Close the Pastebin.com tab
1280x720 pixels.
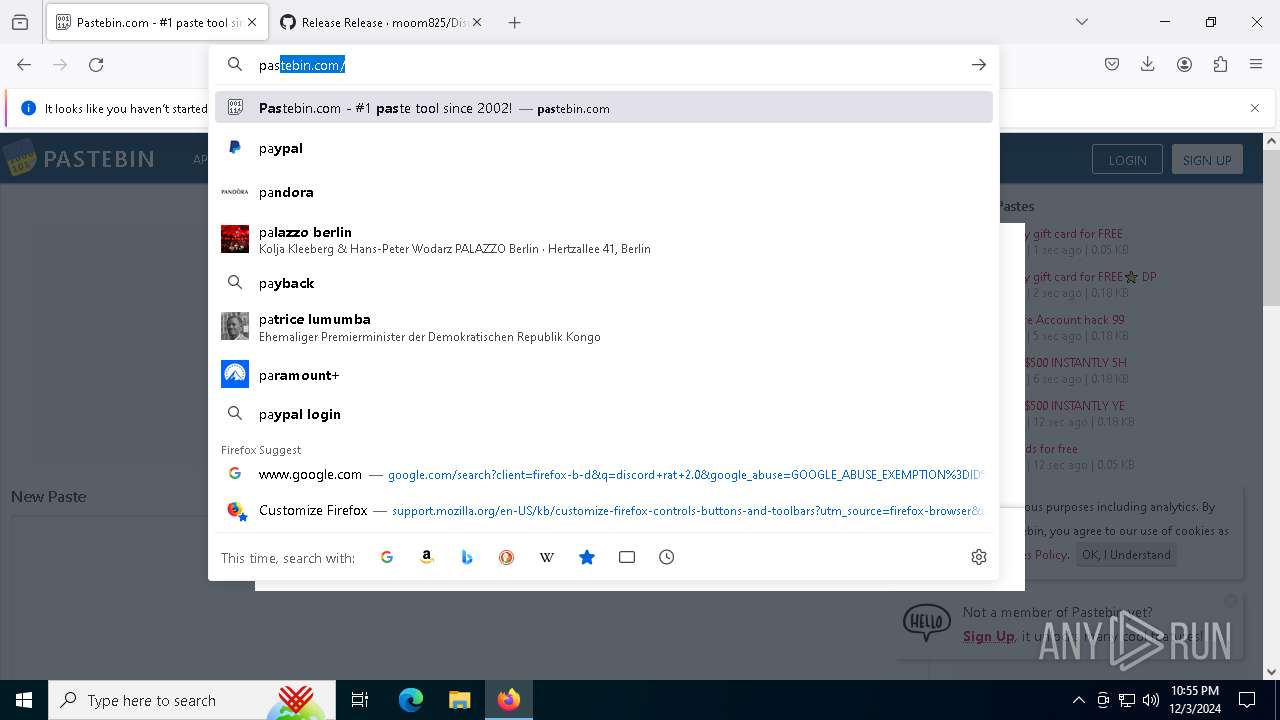[x=252, y=22]
